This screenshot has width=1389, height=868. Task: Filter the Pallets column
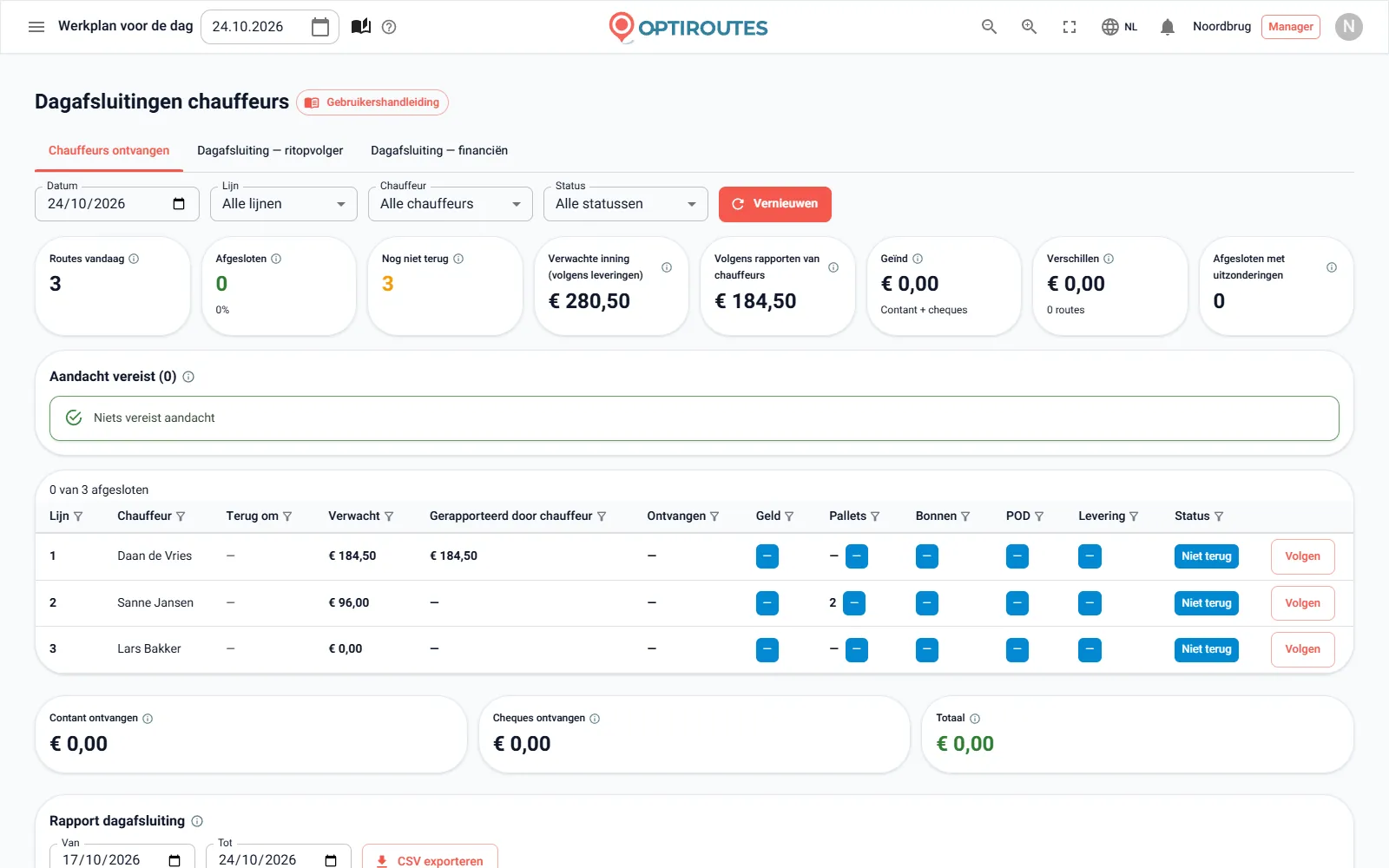(875, 516)
